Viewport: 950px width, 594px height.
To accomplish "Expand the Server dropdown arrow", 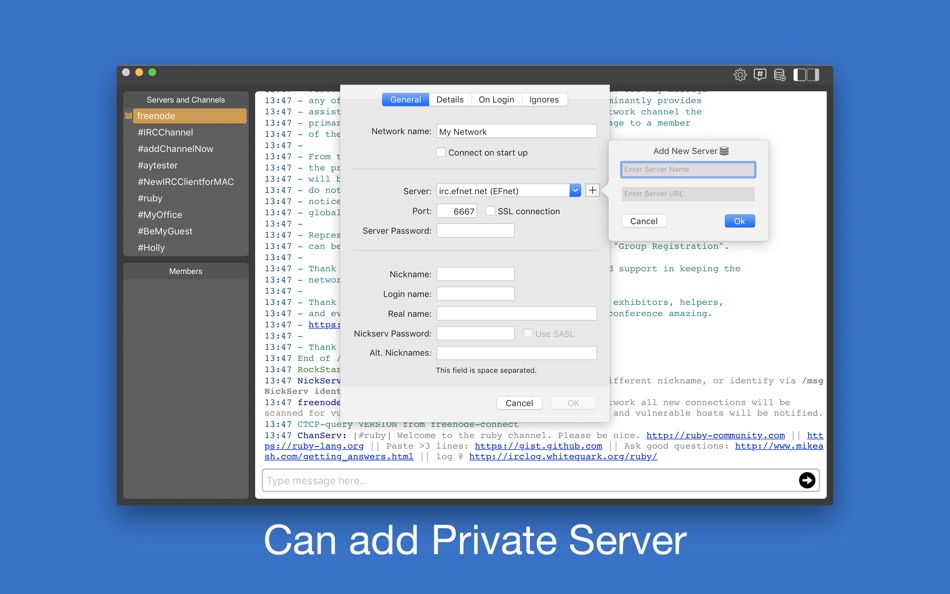I will [575, 190].
